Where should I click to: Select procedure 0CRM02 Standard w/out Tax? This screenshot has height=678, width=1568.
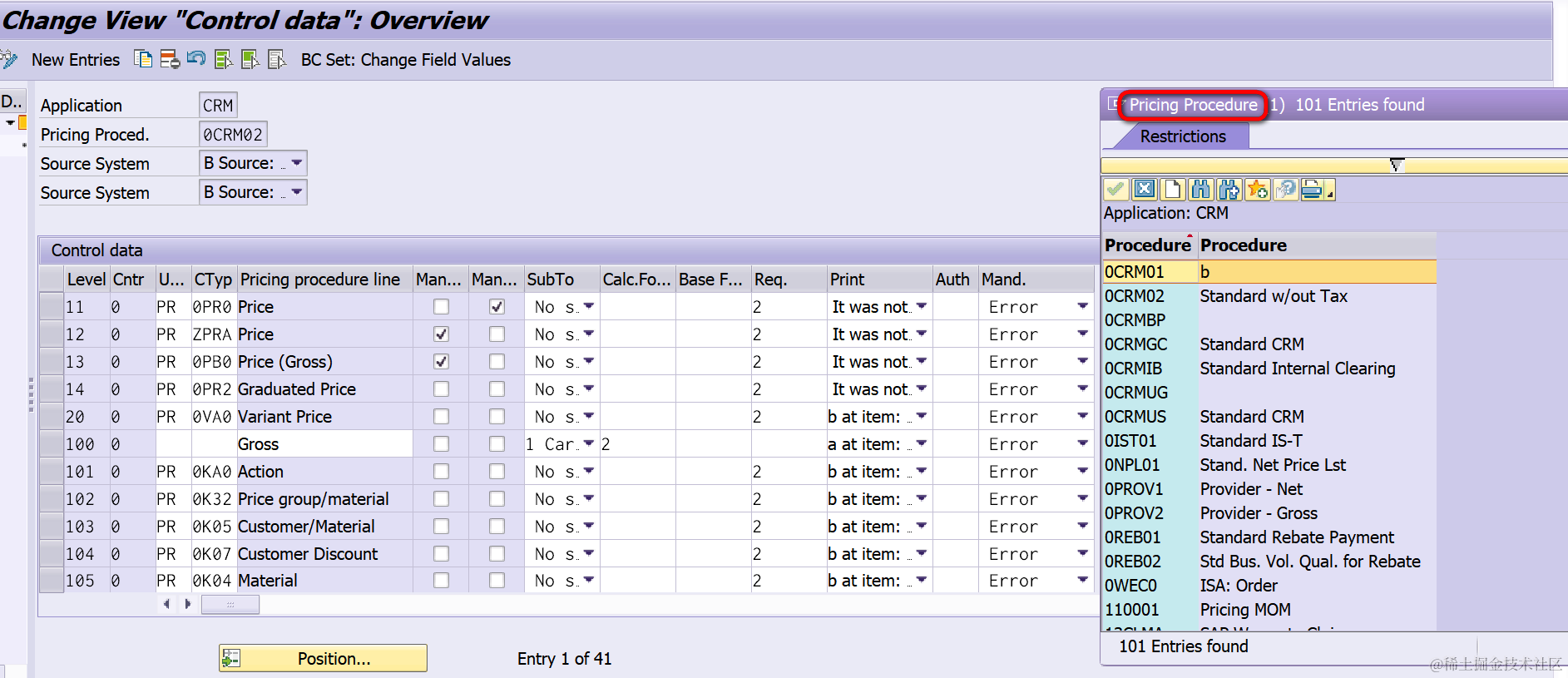[x=1269, y=296]
